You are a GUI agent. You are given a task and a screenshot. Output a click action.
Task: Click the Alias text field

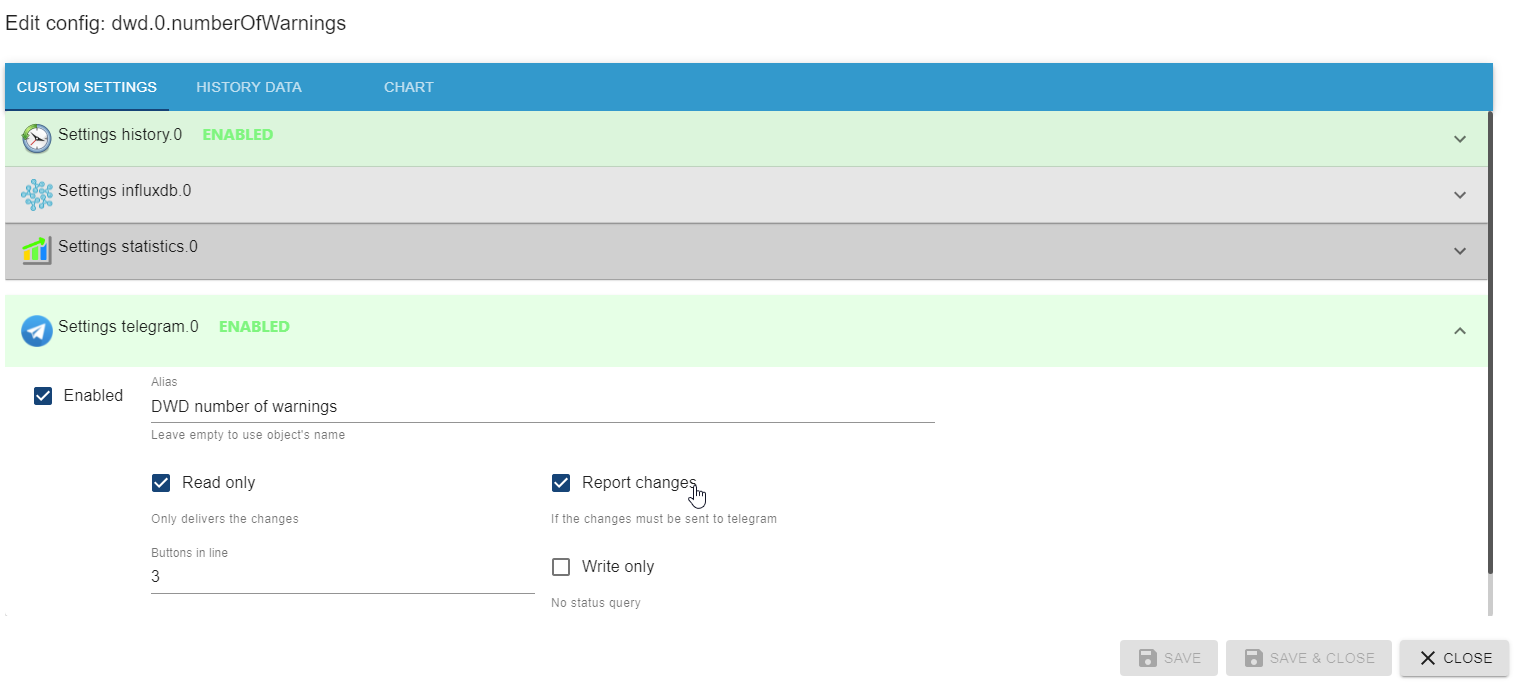542,407
